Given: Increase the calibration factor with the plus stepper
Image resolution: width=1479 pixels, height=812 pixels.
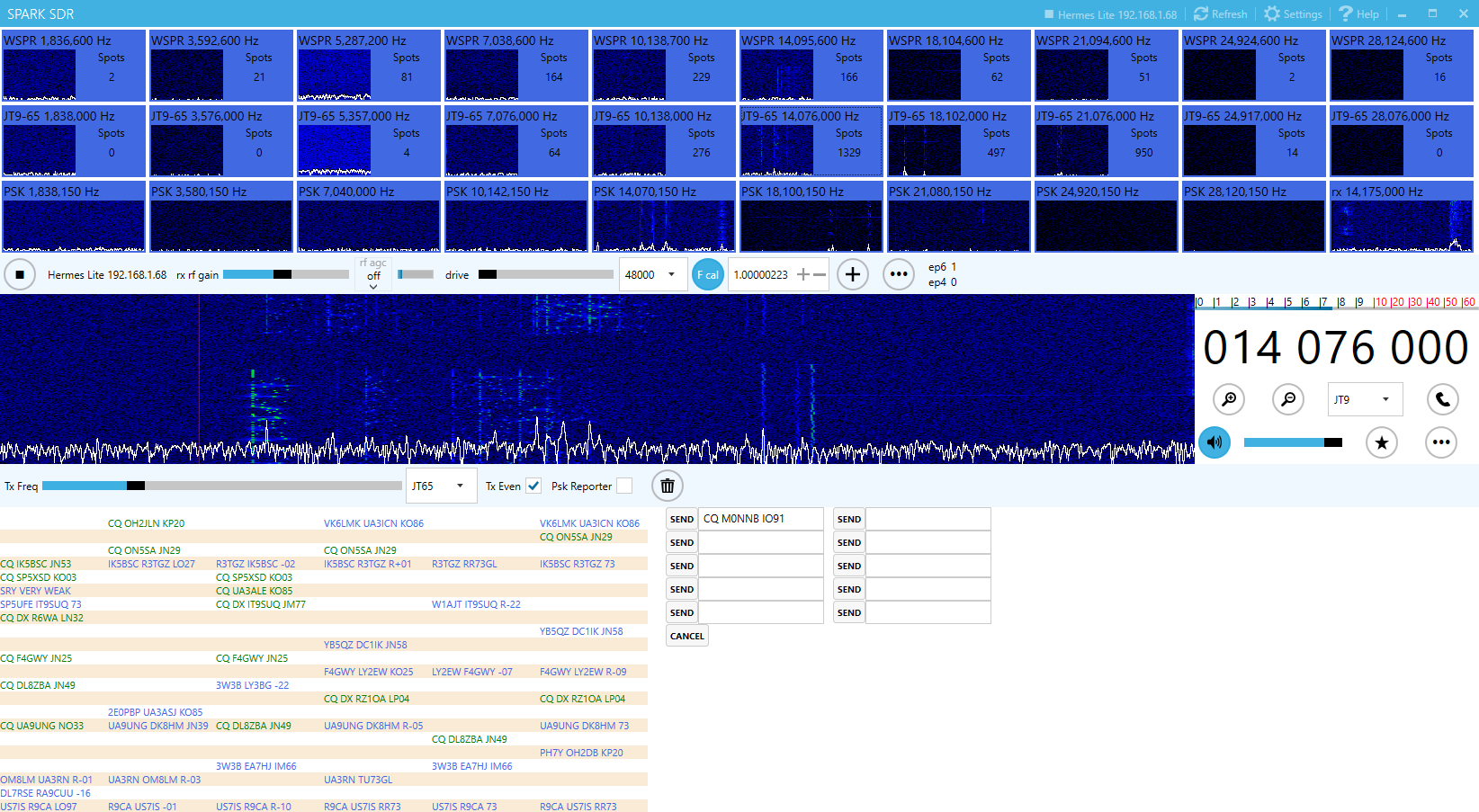Looking at the screenshot, I should (x=803, y=274).
